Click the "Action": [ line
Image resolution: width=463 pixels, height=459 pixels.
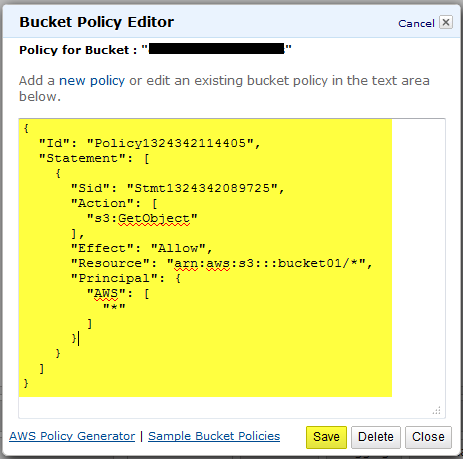click(114, 203)
